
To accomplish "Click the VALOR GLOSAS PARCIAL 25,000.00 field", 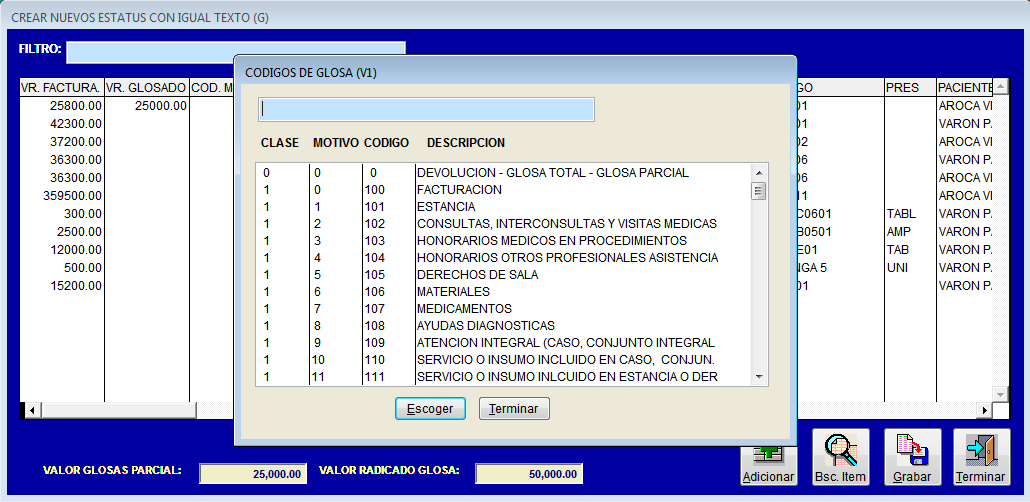I will click(x=253, y=474).
